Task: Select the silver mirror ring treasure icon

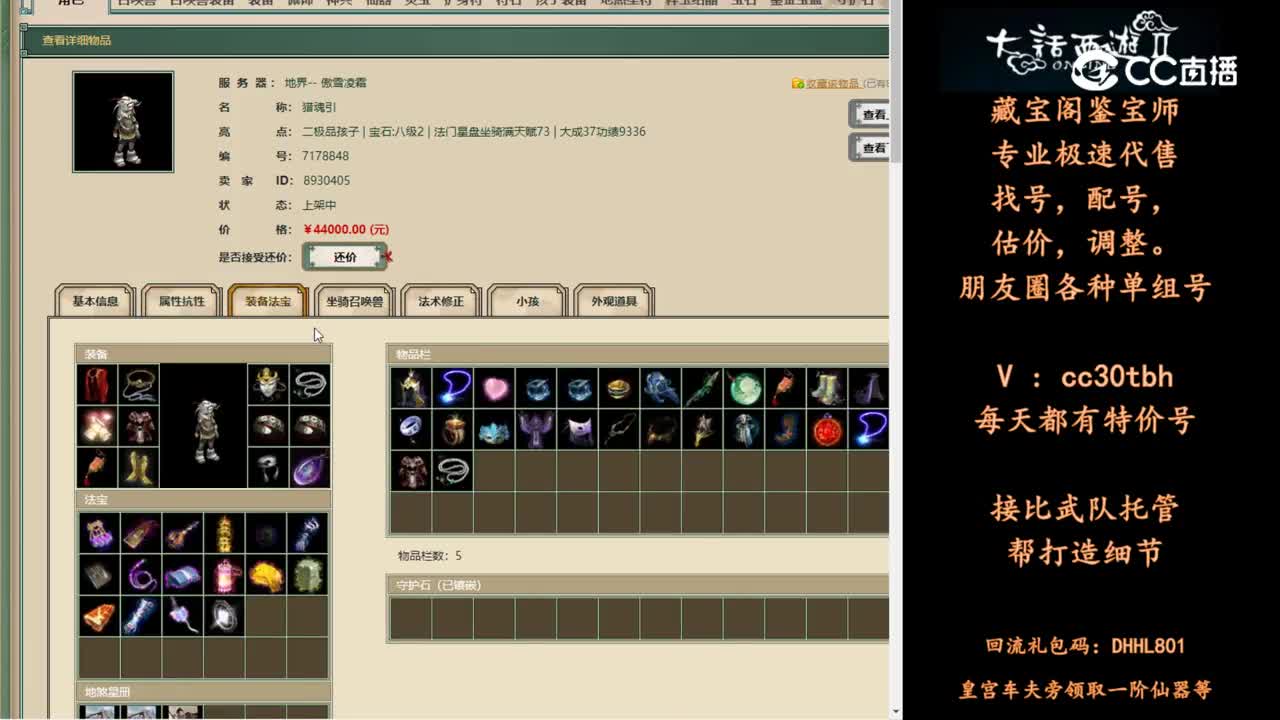Action: (224, 616)
